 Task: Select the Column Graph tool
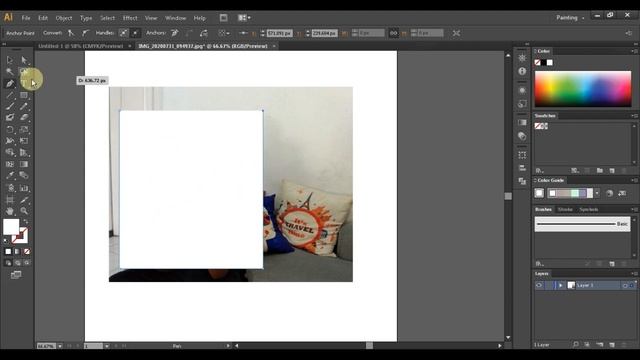point(24,188)
